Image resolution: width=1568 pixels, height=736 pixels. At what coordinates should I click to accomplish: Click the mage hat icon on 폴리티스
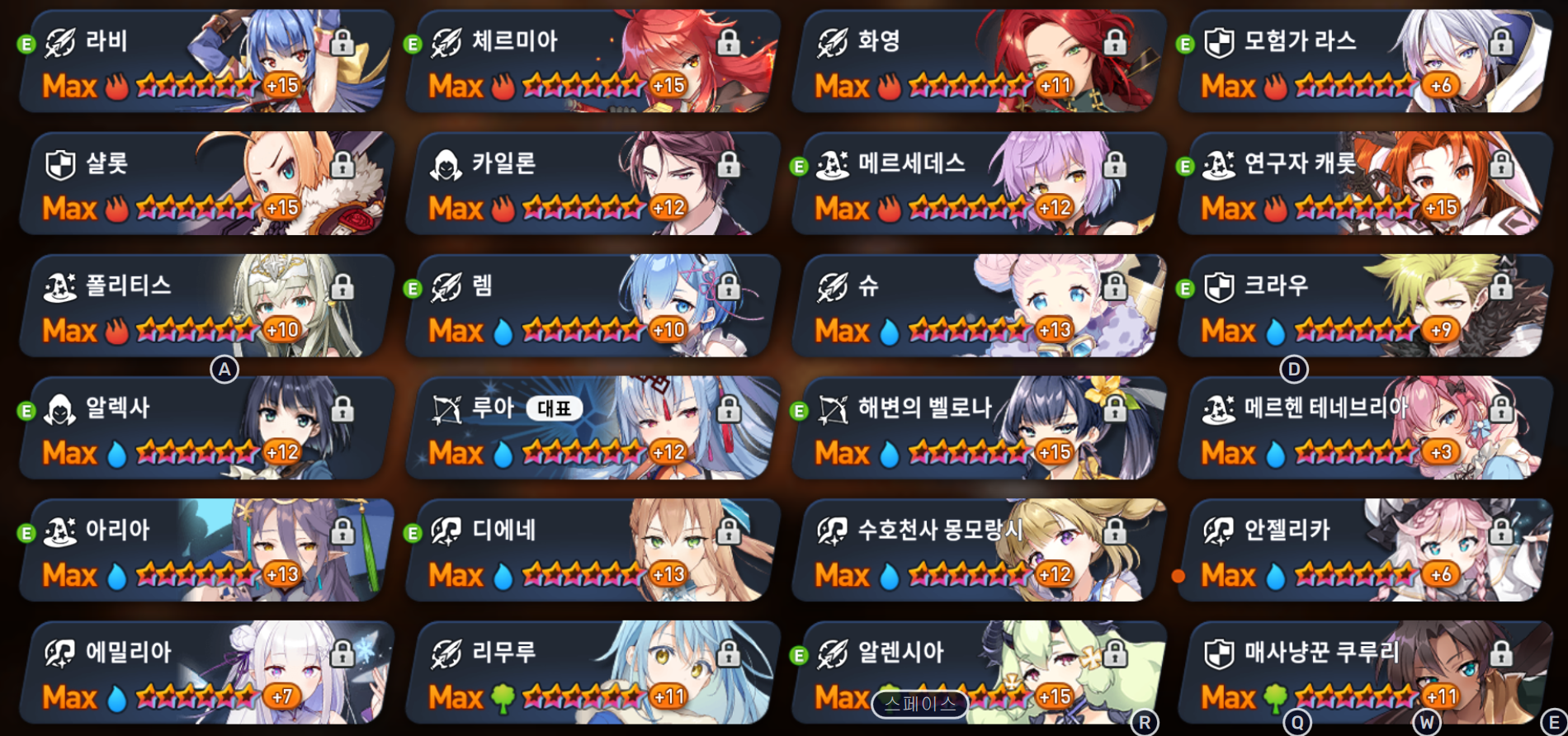coord(60,286)
